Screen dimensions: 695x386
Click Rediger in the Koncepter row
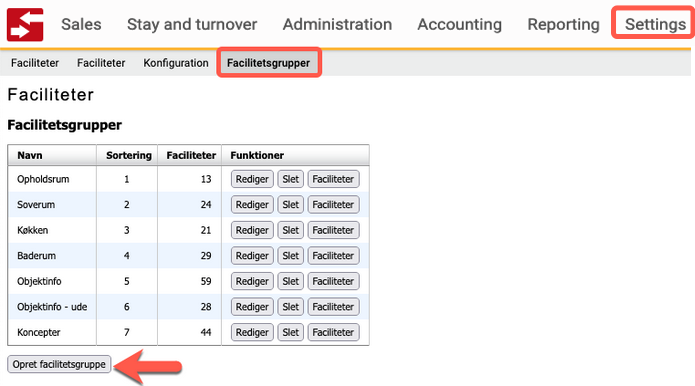click(252, 332)
